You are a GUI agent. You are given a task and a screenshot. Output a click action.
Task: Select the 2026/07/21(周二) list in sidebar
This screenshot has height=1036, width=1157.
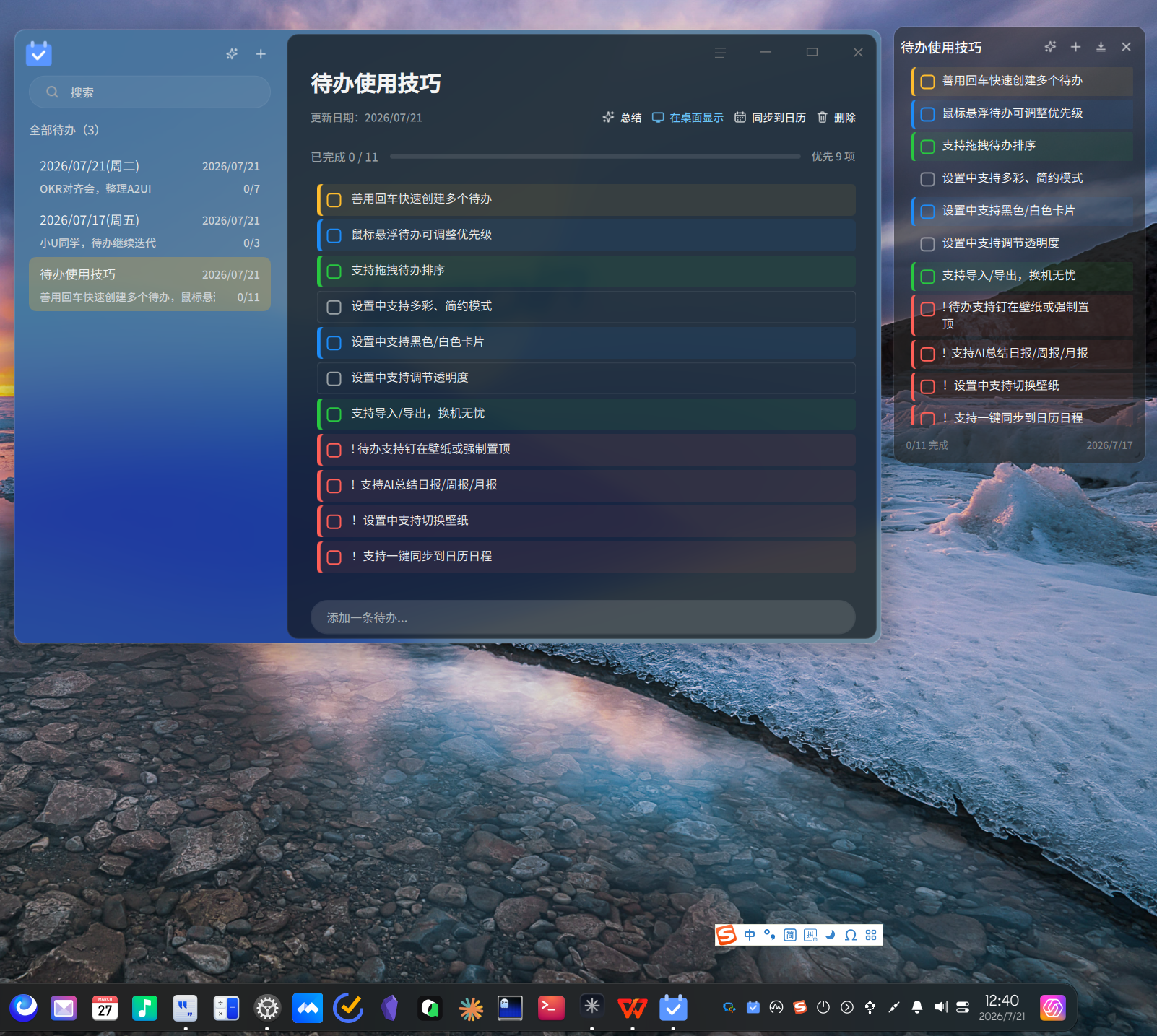pos(149,177)
